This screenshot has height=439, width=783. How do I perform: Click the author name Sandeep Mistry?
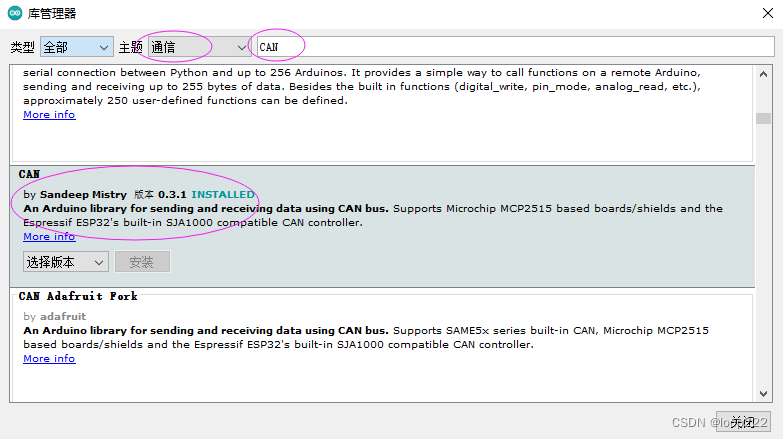pyautogui.click(x=83, y=194)
